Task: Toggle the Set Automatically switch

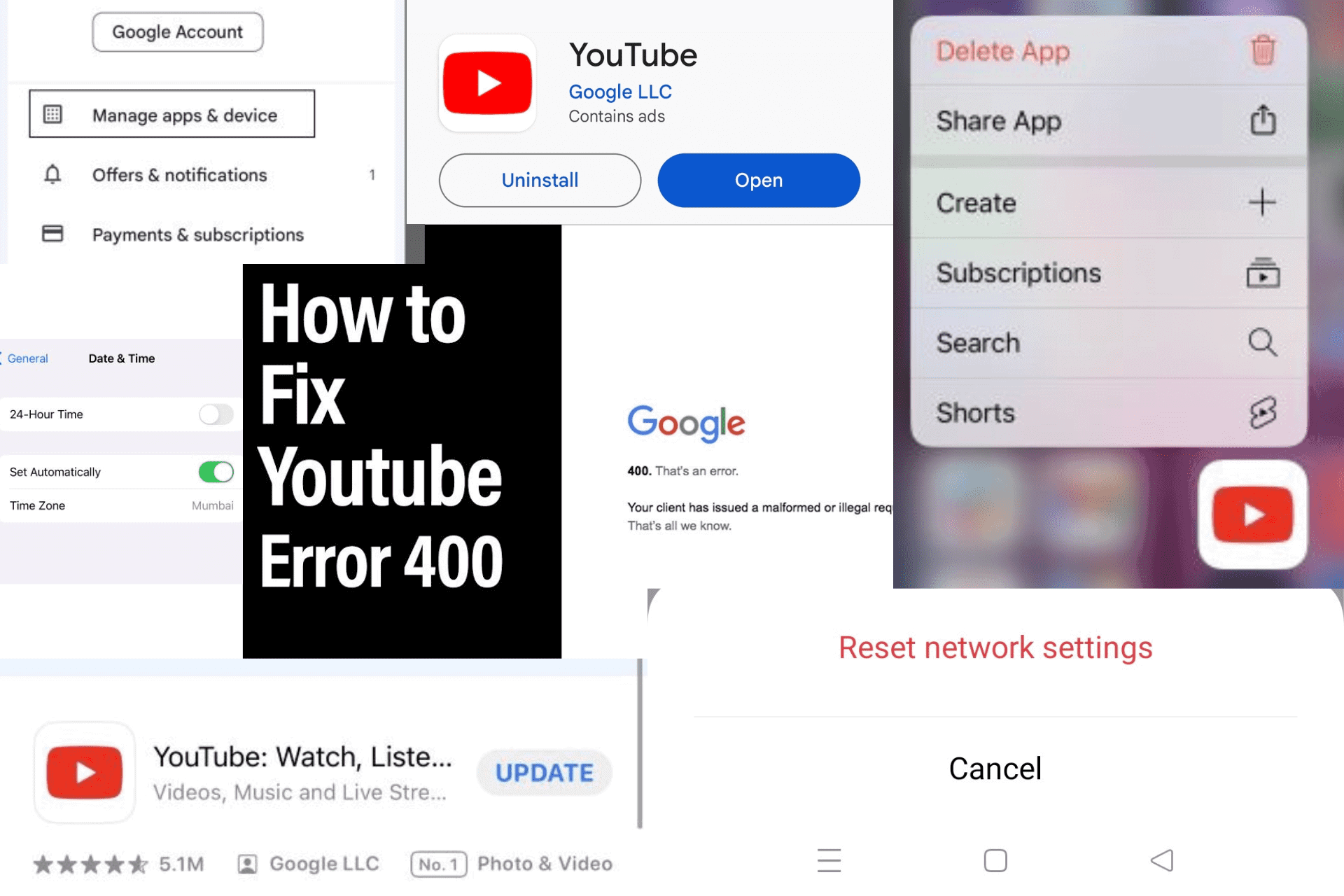Action: pyautogui.click(x=216, y=471)
